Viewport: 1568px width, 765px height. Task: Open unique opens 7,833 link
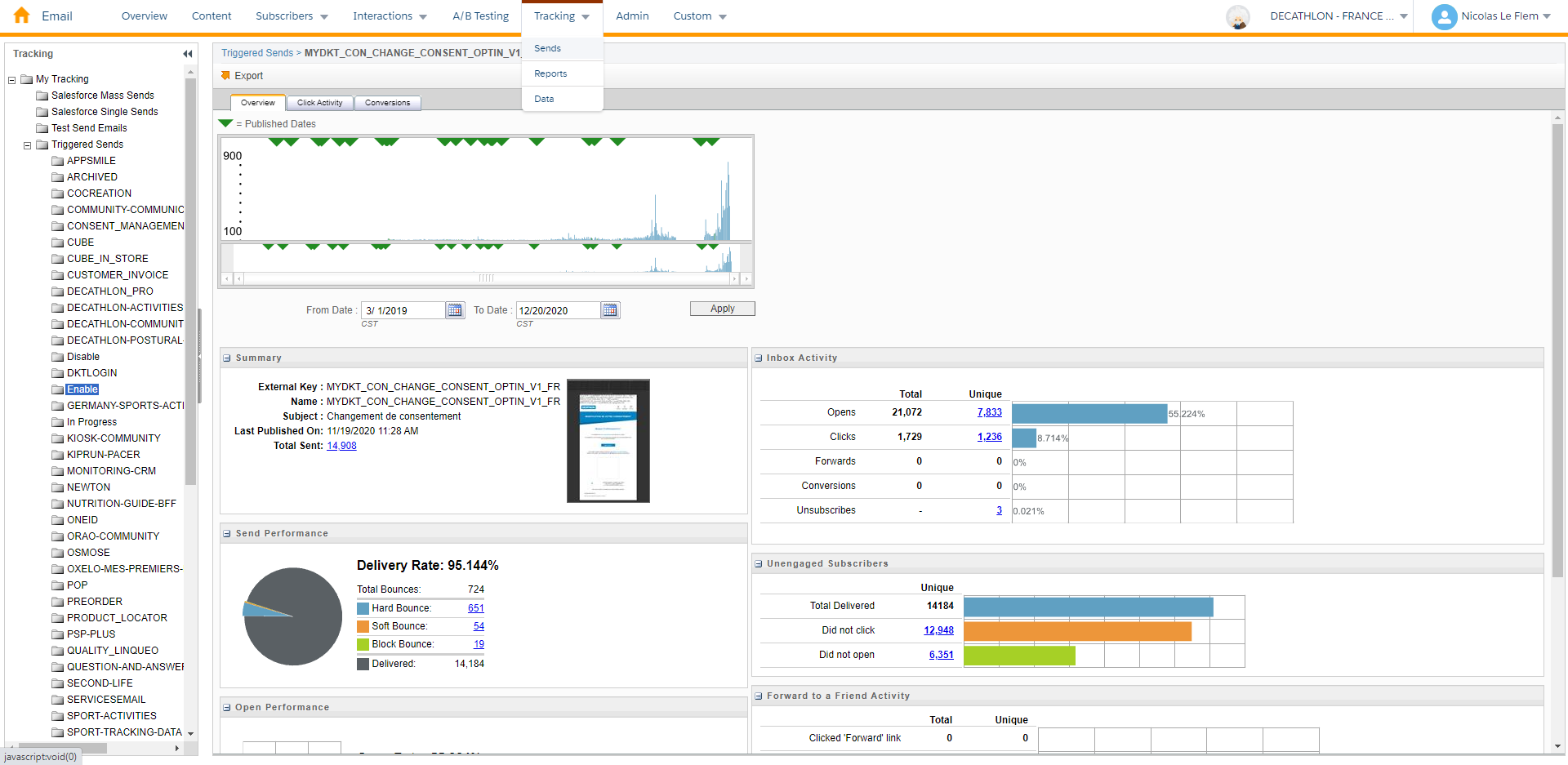989,412
